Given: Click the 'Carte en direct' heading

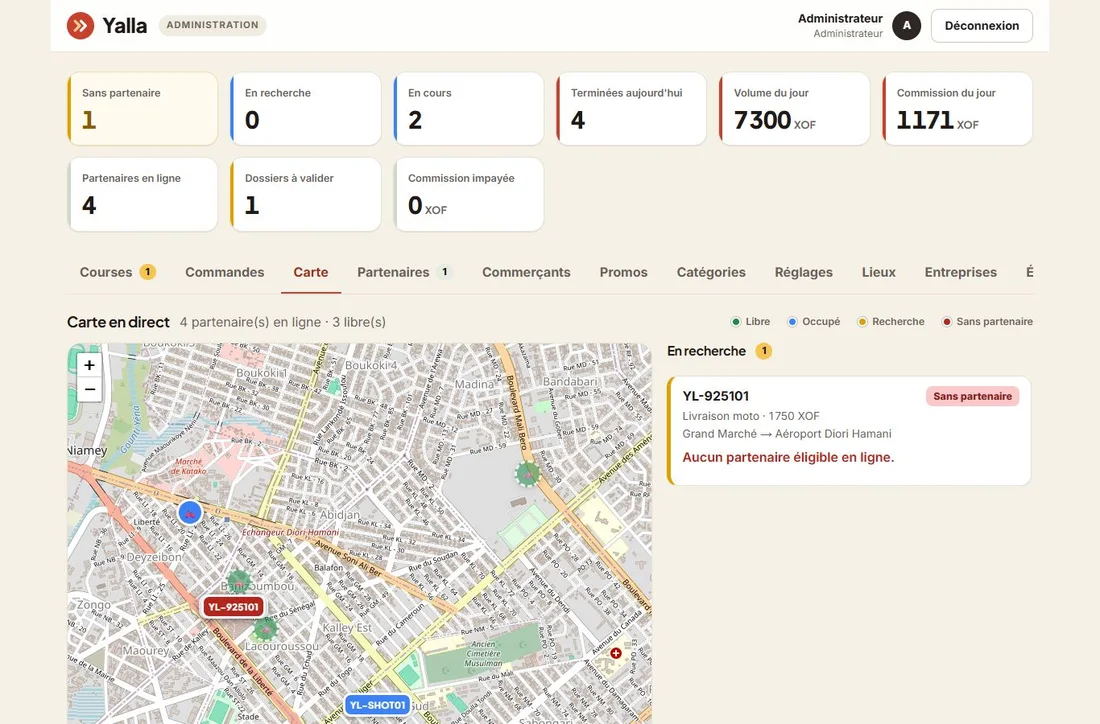Looking at the screenshot, I should coord(118,322).
